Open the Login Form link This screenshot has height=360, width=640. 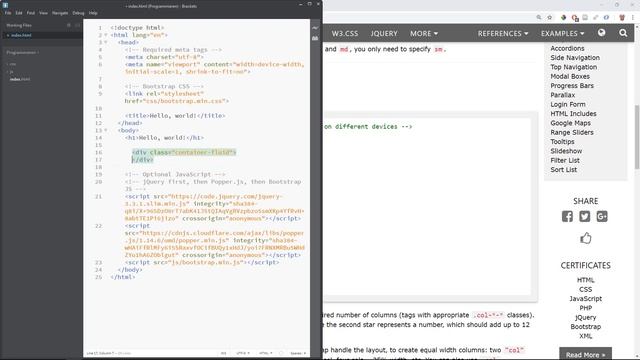click(x=568, y=104)
